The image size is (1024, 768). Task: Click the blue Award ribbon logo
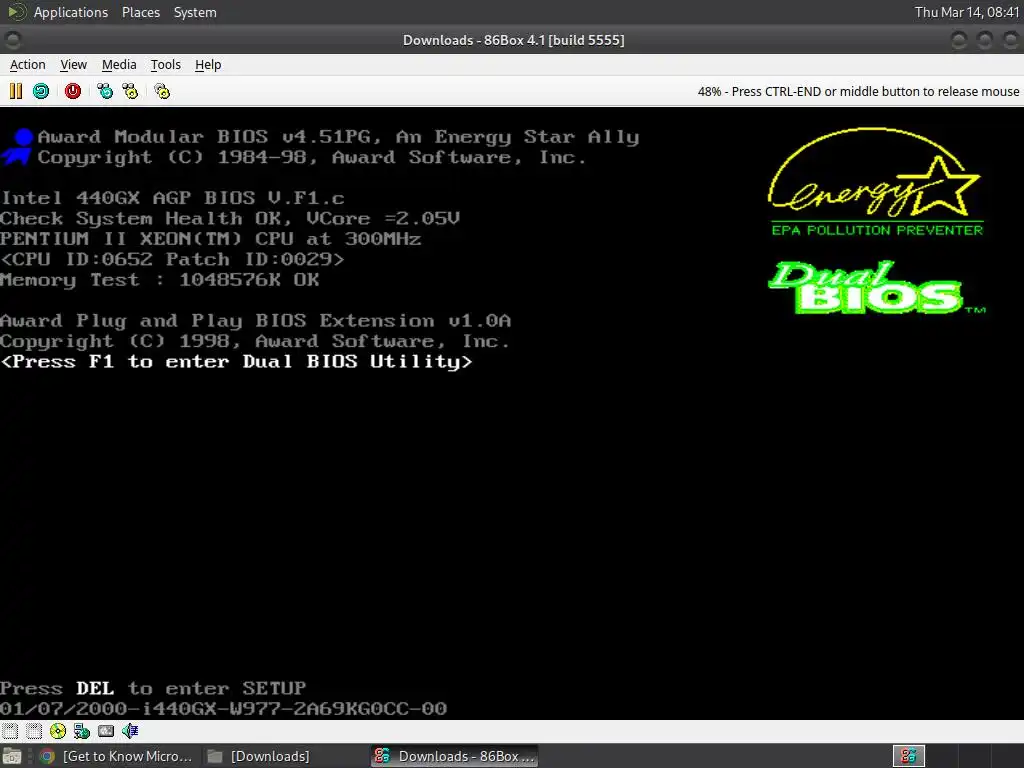tap(18, 147)
